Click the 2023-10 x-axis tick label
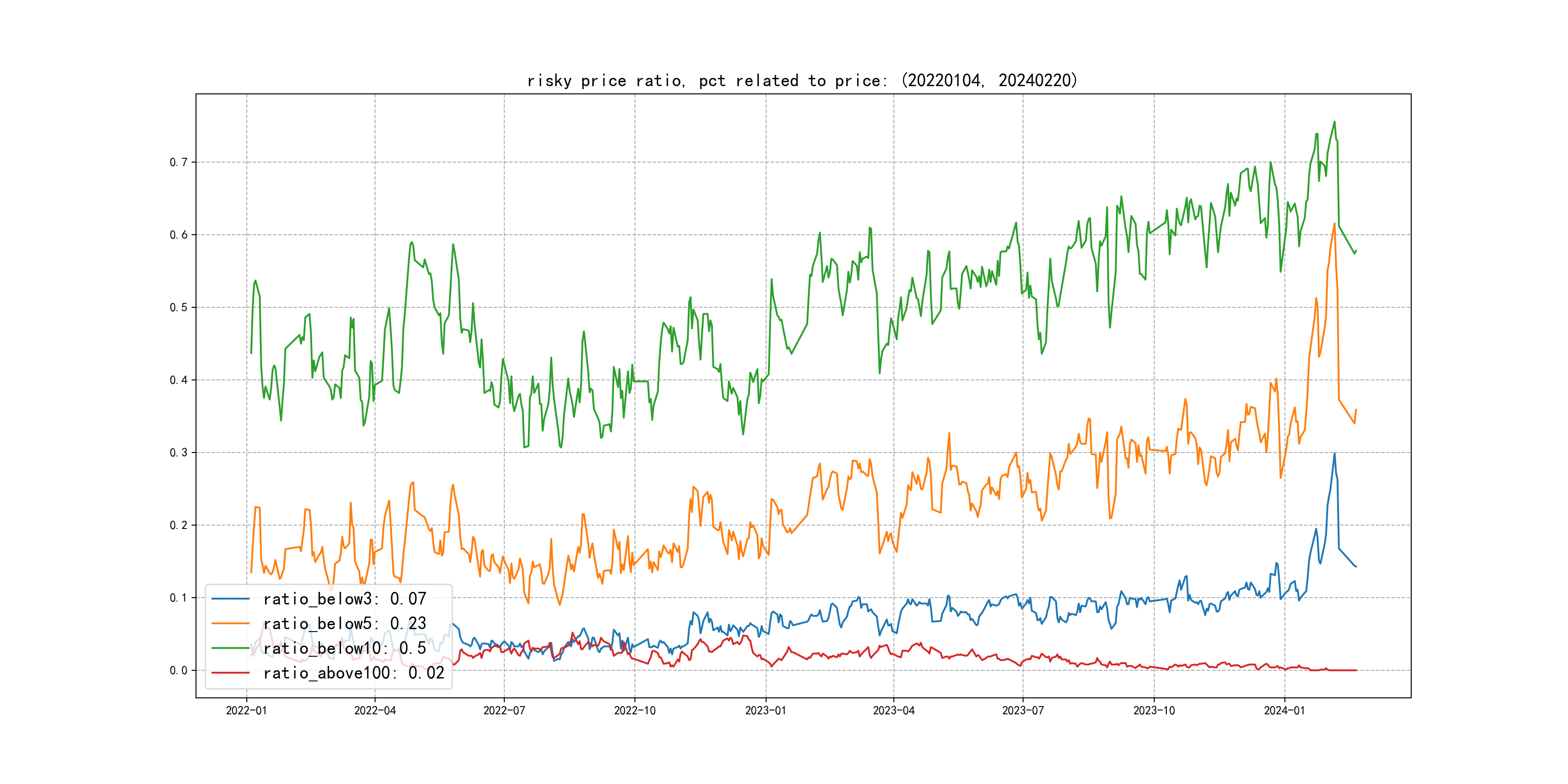The width and height of the screenshot is (1568, 784). point(1153,710)
